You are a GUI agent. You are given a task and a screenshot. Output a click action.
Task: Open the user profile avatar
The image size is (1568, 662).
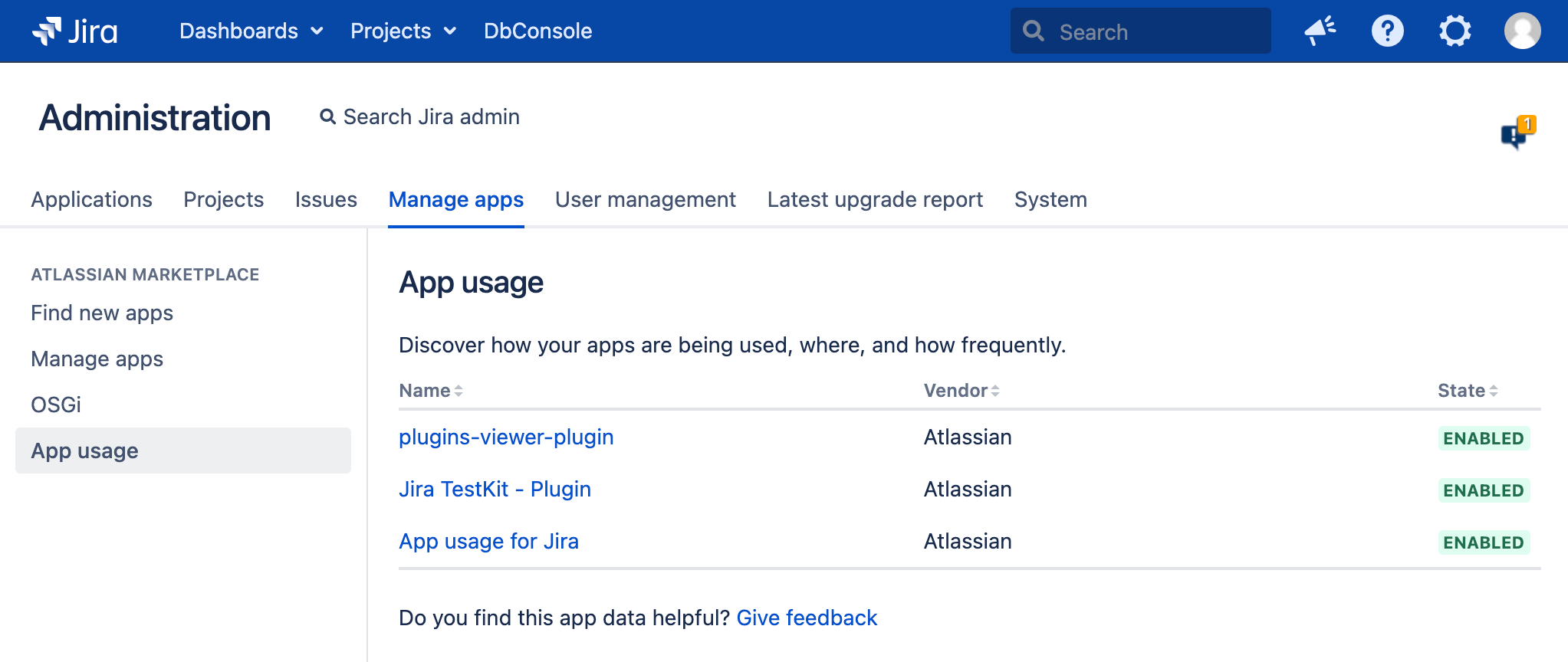1522,31
